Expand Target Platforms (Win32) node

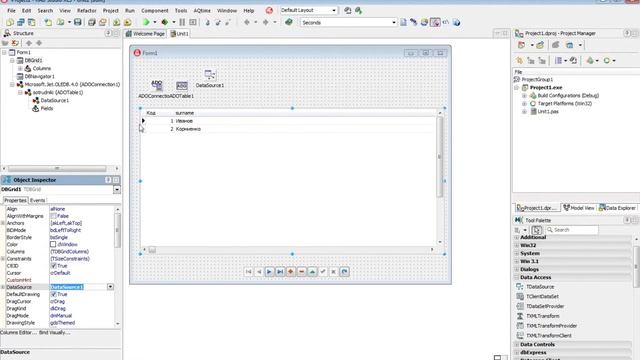tap(524, 104)
